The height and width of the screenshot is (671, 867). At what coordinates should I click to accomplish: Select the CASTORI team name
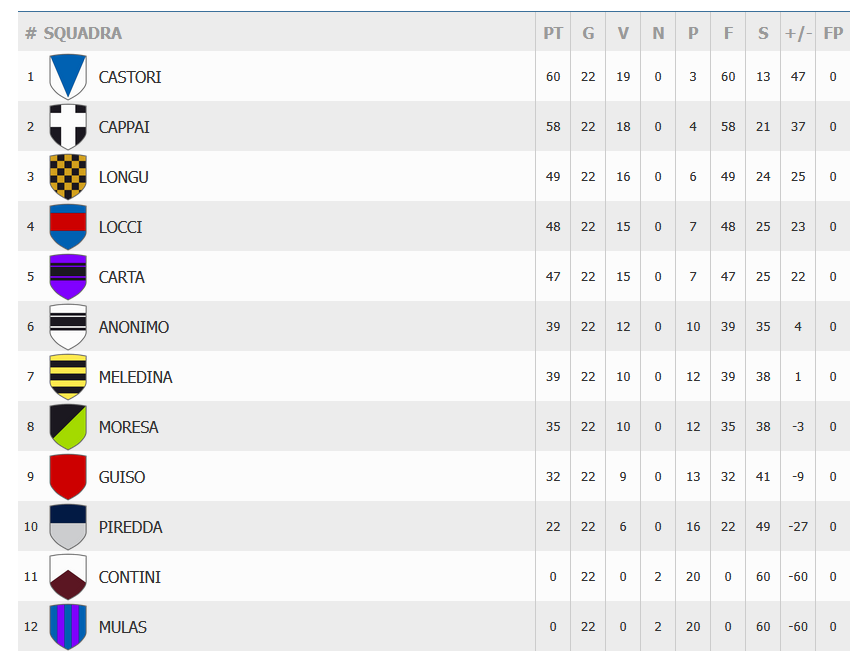130,77
